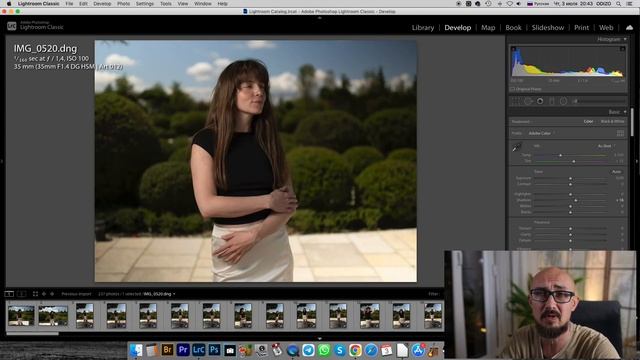Click the Auto tone button
This screenshot has width=640, height=360.
coord(616,171)
